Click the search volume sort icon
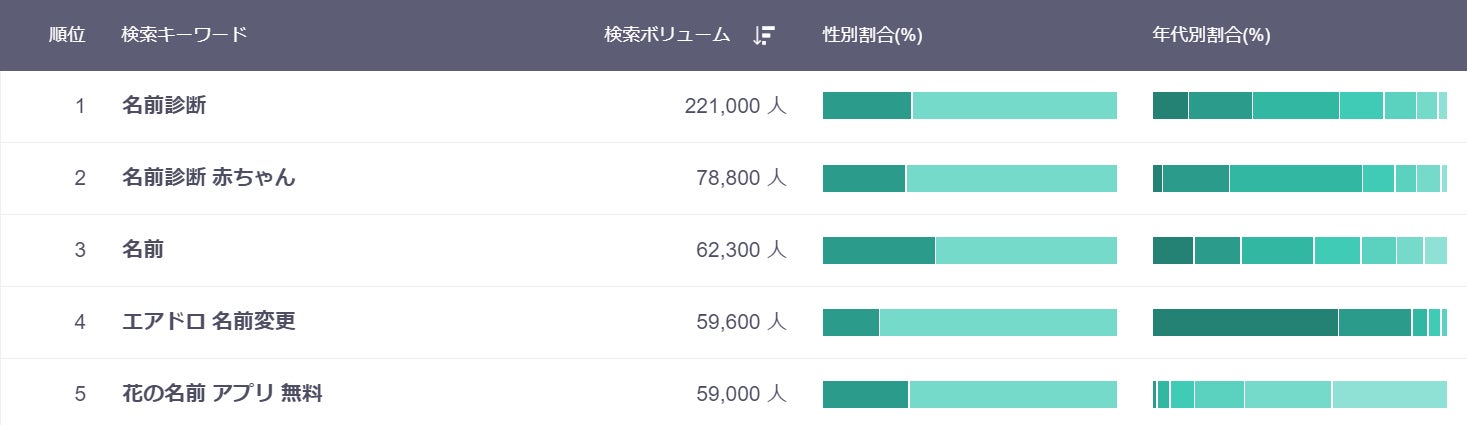Screen dimensions: 1467x425 pyautogui.click(x=764, y=35)
